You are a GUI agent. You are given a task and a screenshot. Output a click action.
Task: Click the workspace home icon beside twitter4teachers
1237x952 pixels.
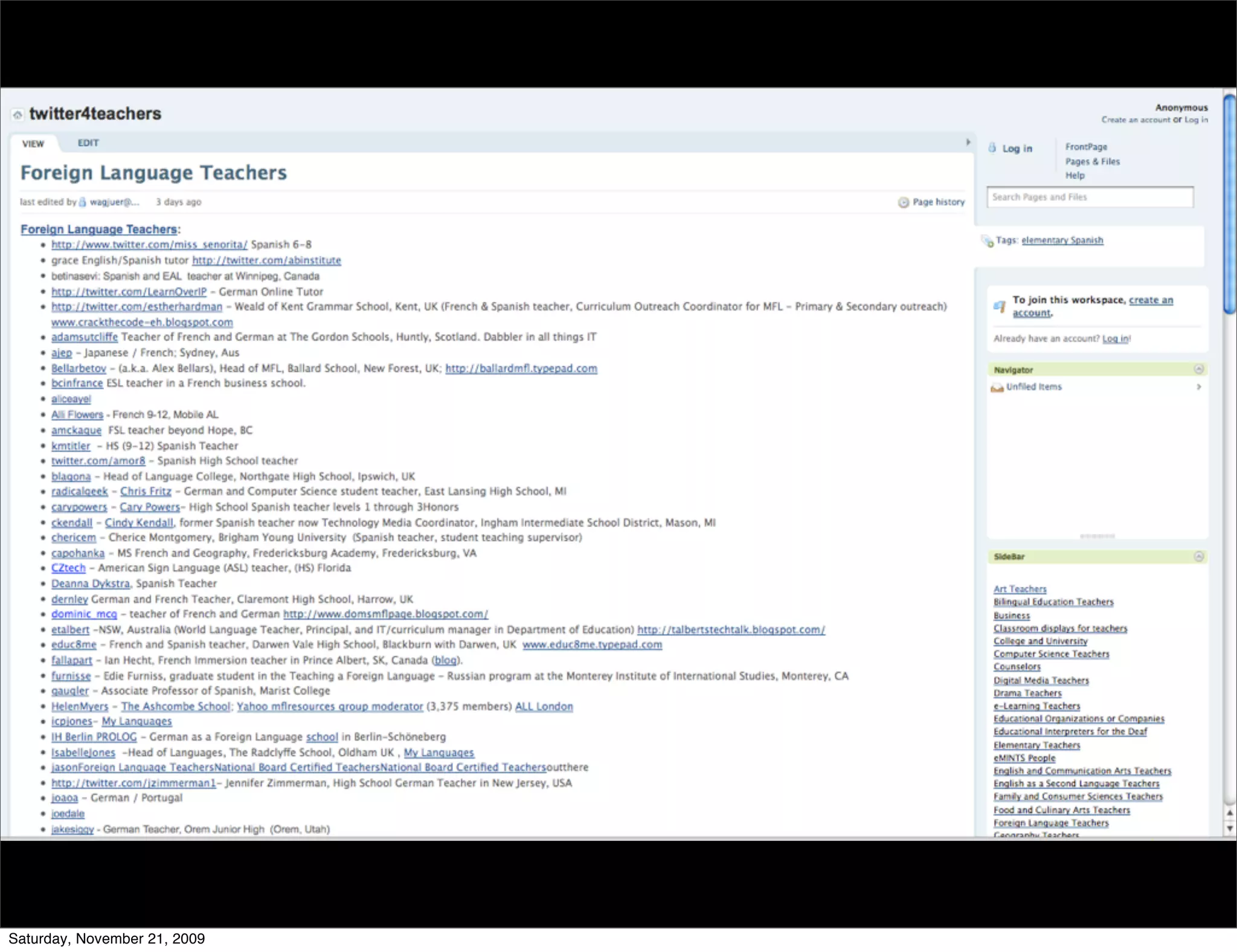(18, 115)
